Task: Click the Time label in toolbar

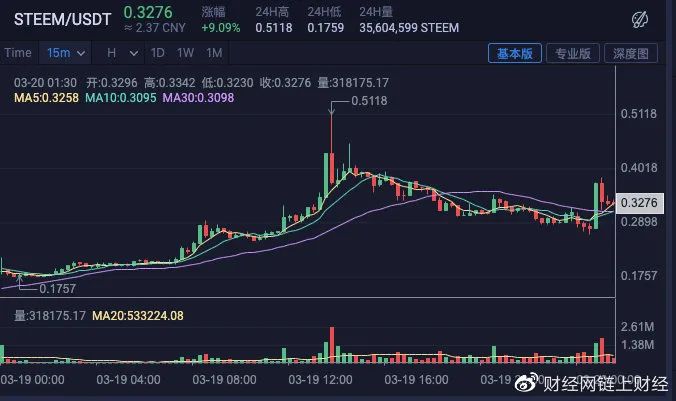Action: tap(18, 53)
